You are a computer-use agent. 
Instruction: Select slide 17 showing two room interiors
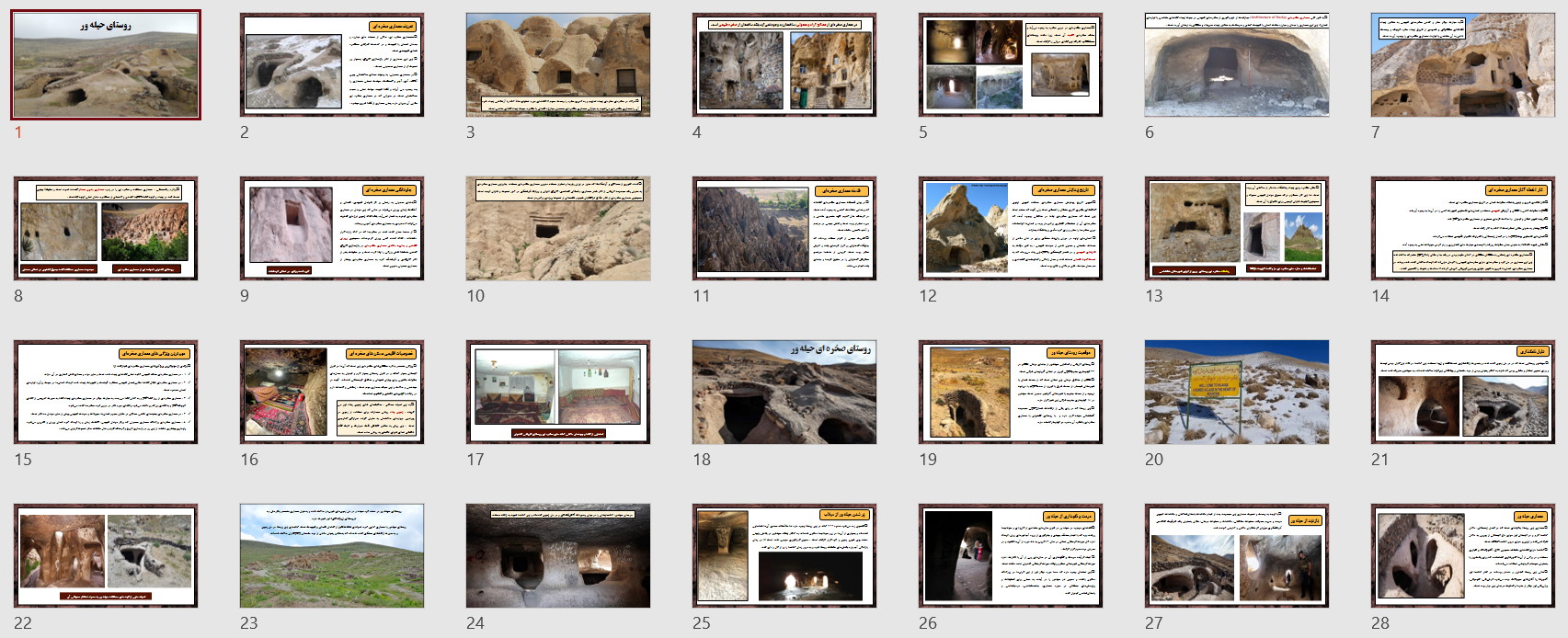(558, 393)
